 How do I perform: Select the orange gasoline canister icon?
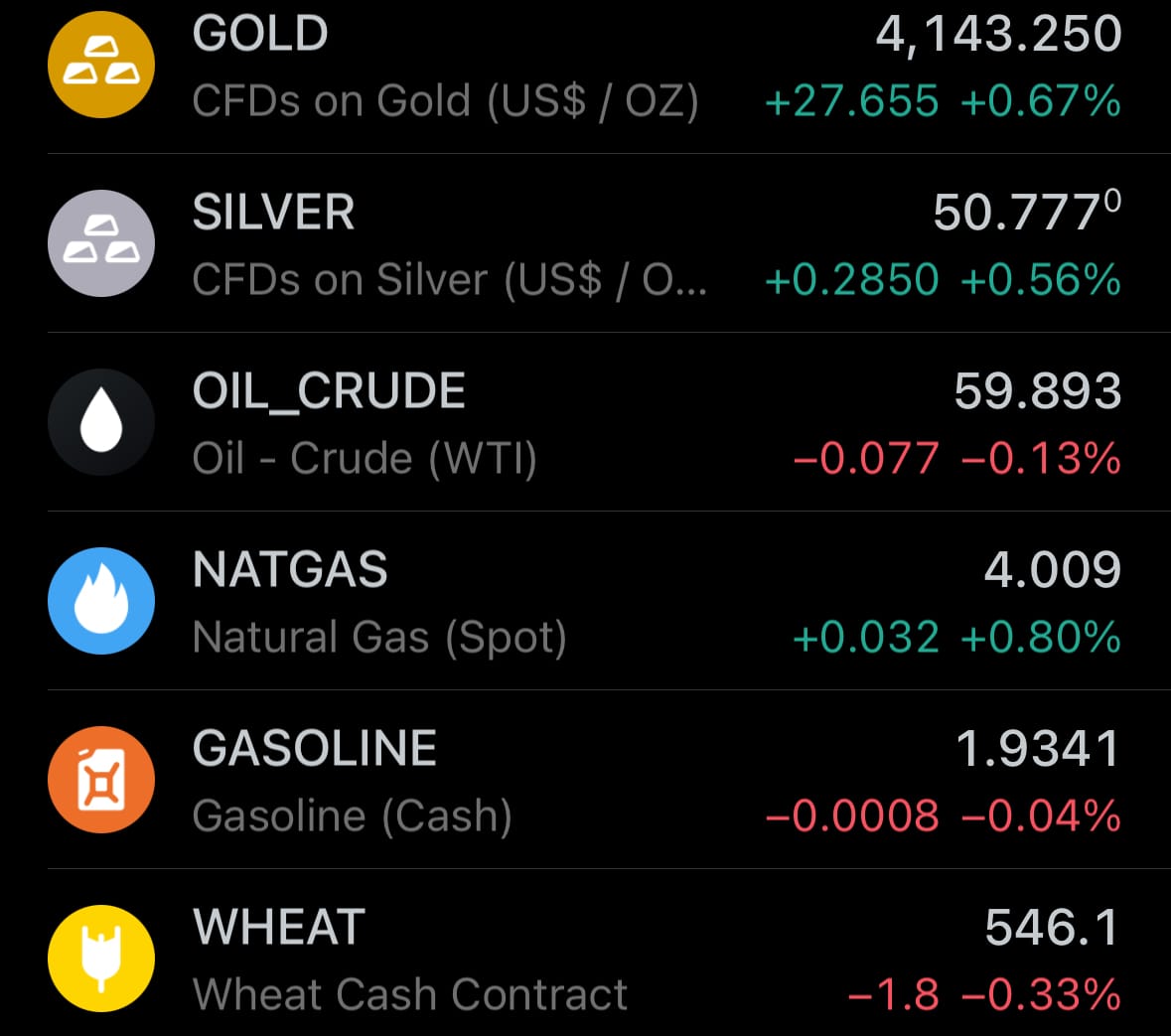[101, 780]
